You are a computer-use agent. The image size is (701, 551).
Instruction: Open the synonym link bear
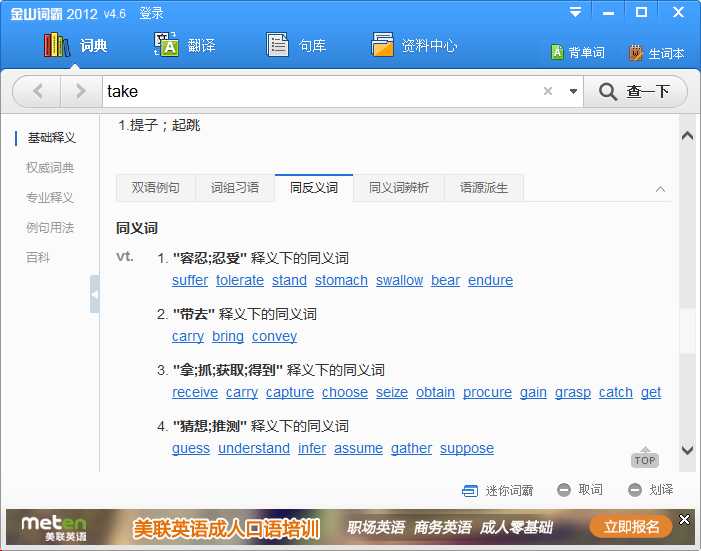pyautogui.click(x=446, y=280)
